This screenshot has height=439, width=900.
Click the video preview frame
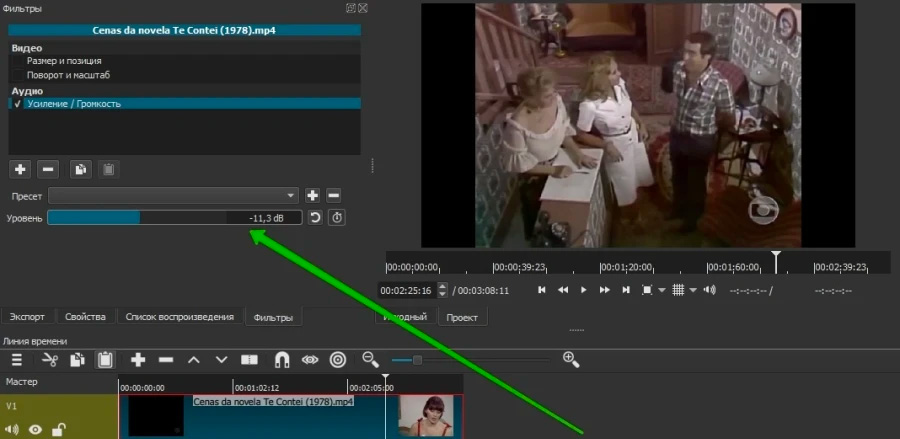tap(638, 126)
